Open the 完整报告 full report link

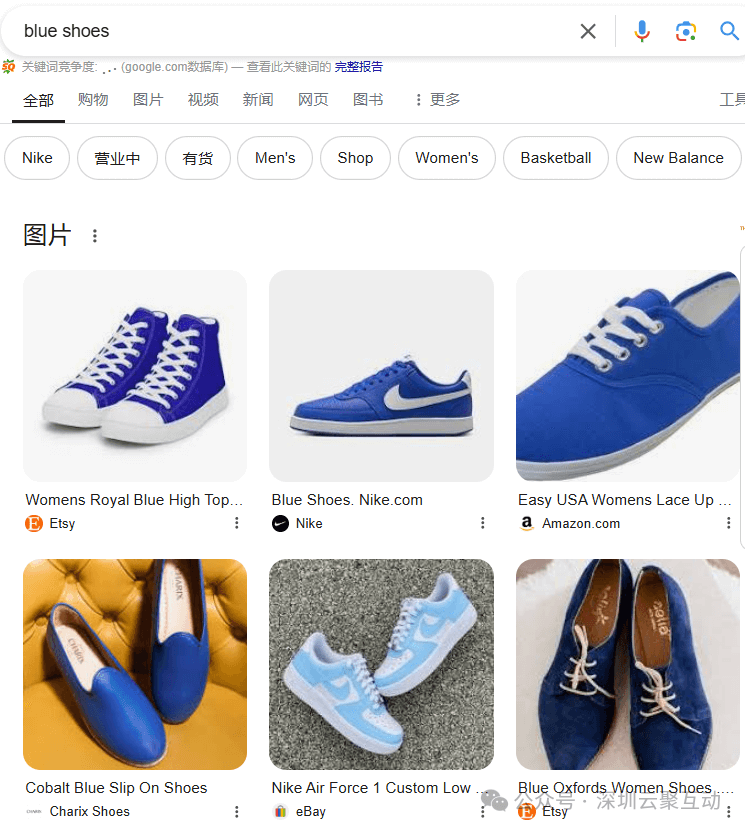359,67
